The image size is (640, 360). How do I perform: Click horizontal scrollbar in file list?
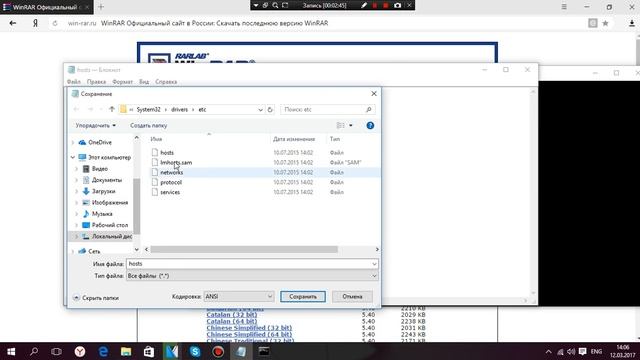point(244,249)
